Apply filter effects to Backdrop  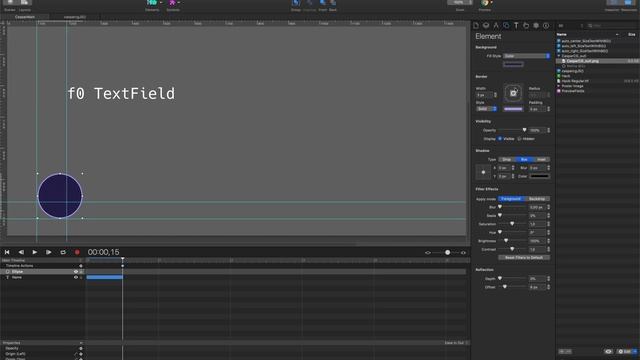[537, 199]
